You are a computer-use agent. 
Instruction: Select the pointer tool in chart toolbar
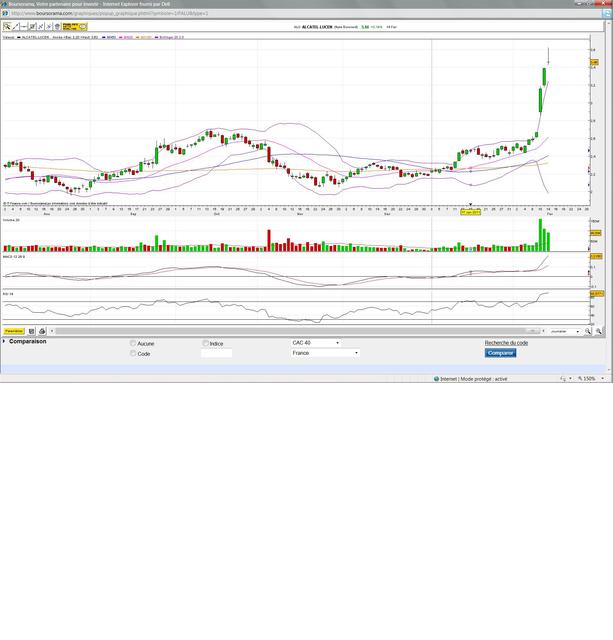(7, 27)
